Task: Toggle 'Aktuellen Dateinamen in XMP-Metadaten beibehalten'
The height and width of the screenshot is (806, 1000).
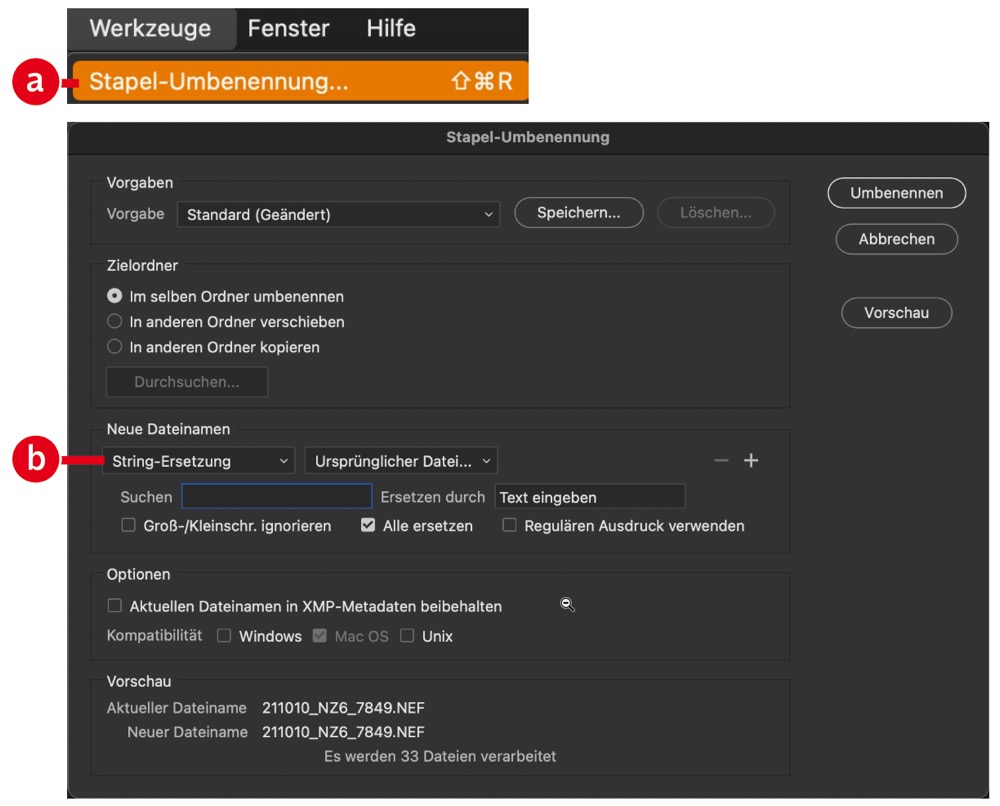Action: [115, 606]
